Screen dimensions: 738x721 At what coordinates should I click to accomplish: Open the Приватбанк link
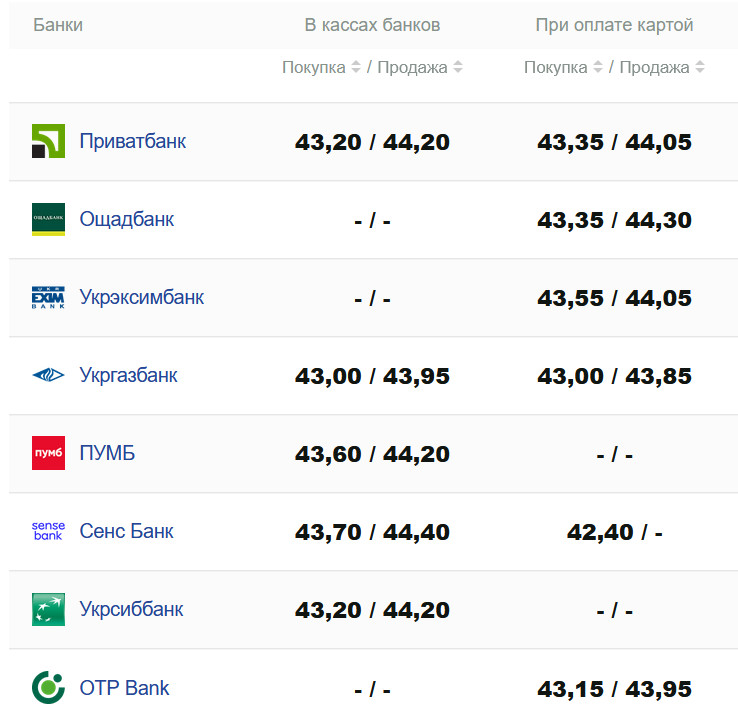pyautogui.click(x=133, y=142)
